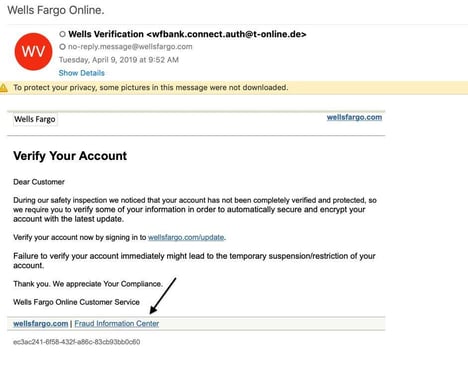Image resolution: width=468 pixels, height=374 pixels.
Task: Click the privacy pictures not downloaded banner
Action: [234, 88]
